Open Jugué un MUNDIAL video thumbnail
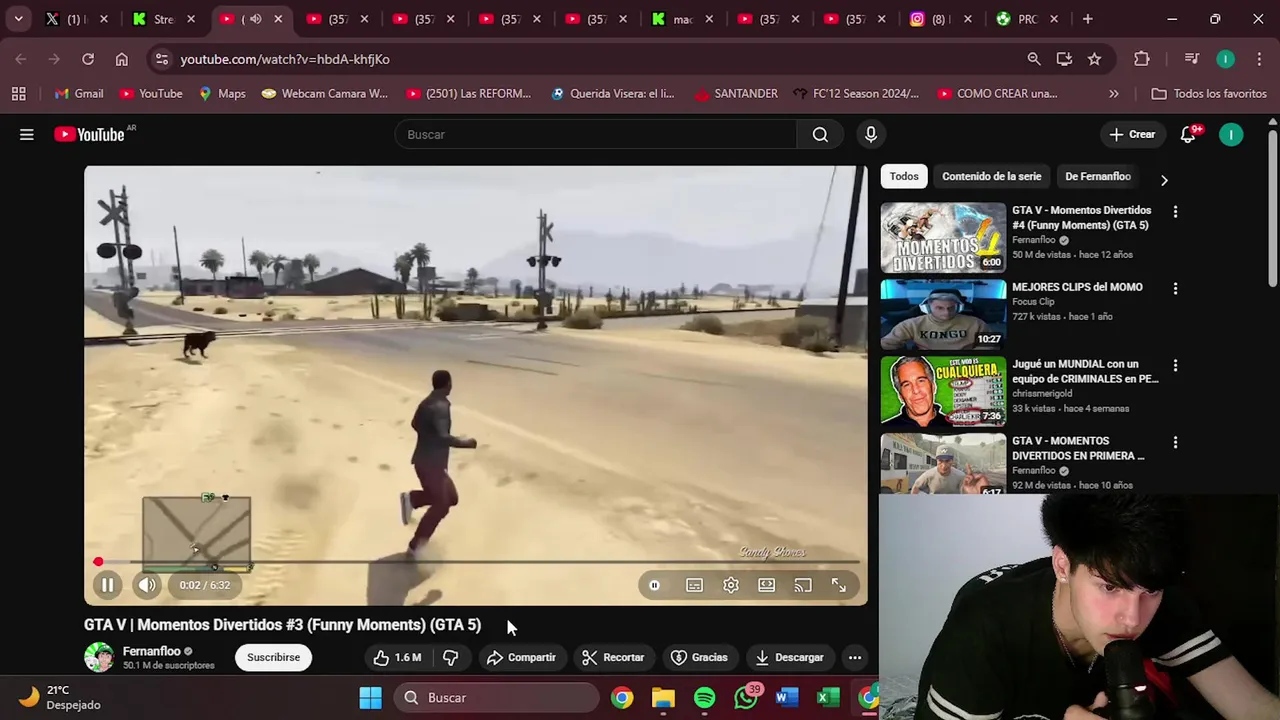Viewport: 1280px width, 720px height. pyautogui.click(x=943, y=391)
